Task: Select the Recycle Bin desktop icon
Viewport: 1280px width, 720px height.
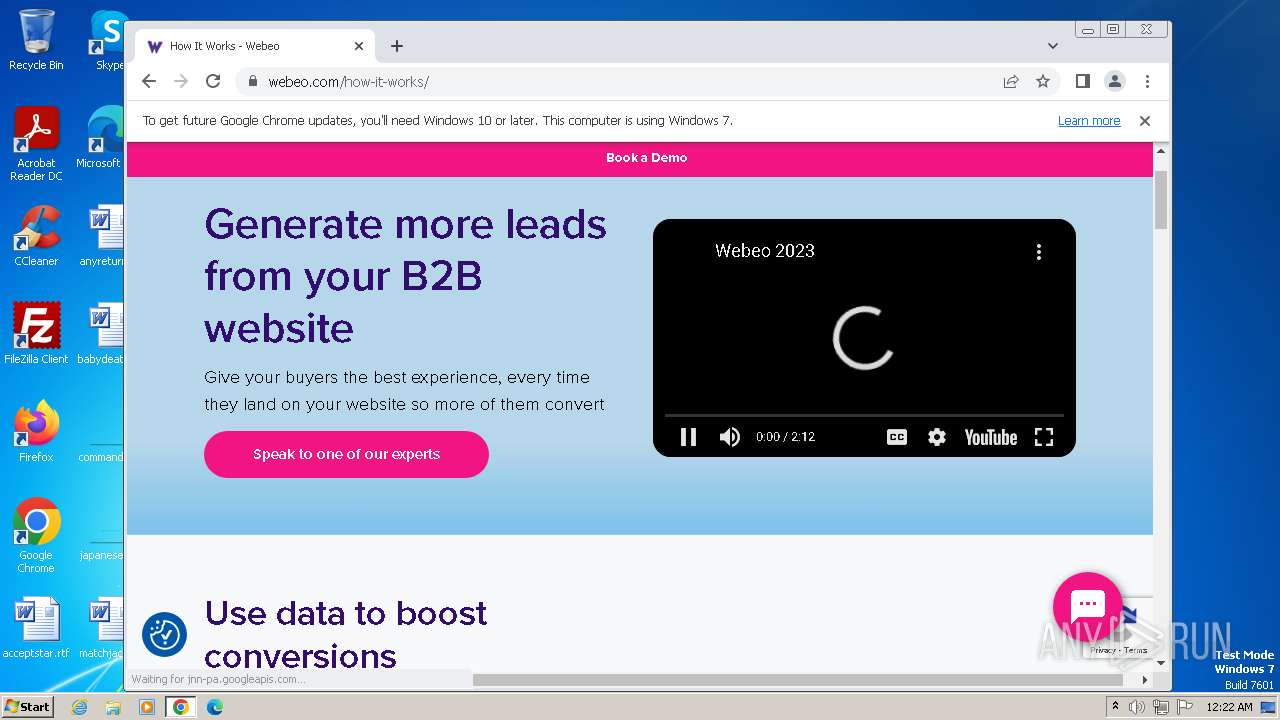Action: point(36,40)
